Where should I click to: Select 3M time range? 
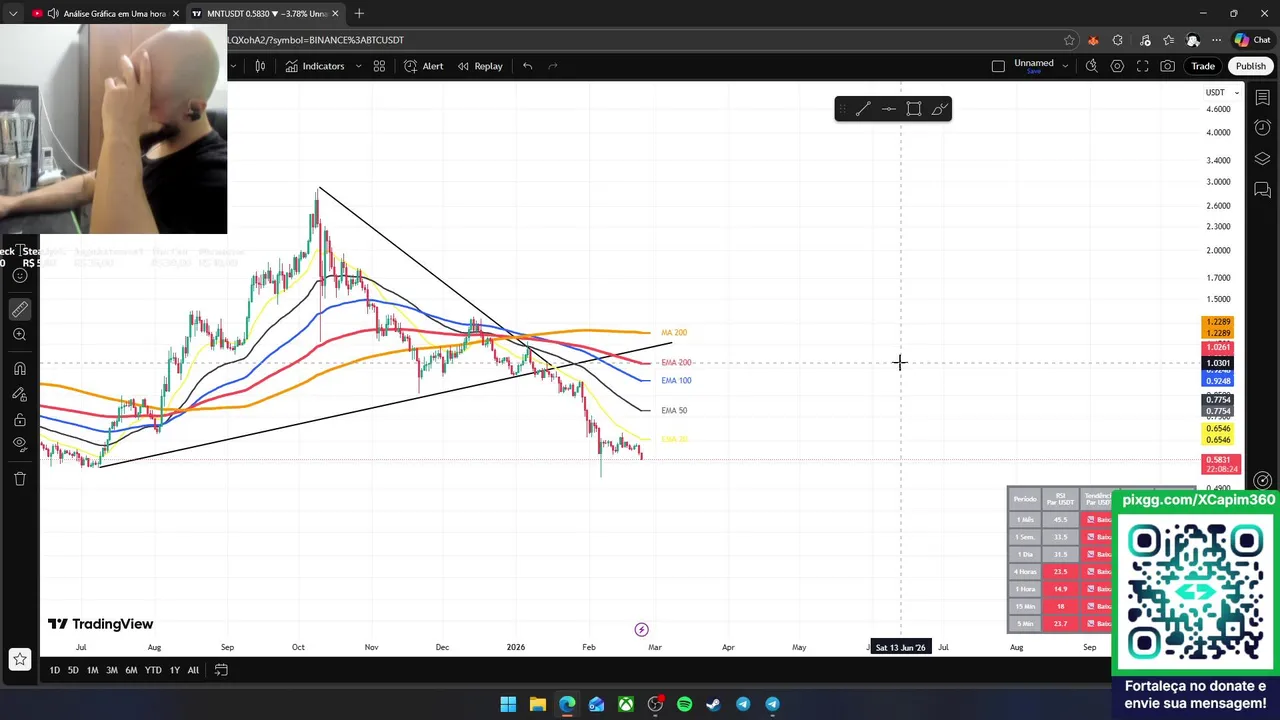(x=112, y=670)
